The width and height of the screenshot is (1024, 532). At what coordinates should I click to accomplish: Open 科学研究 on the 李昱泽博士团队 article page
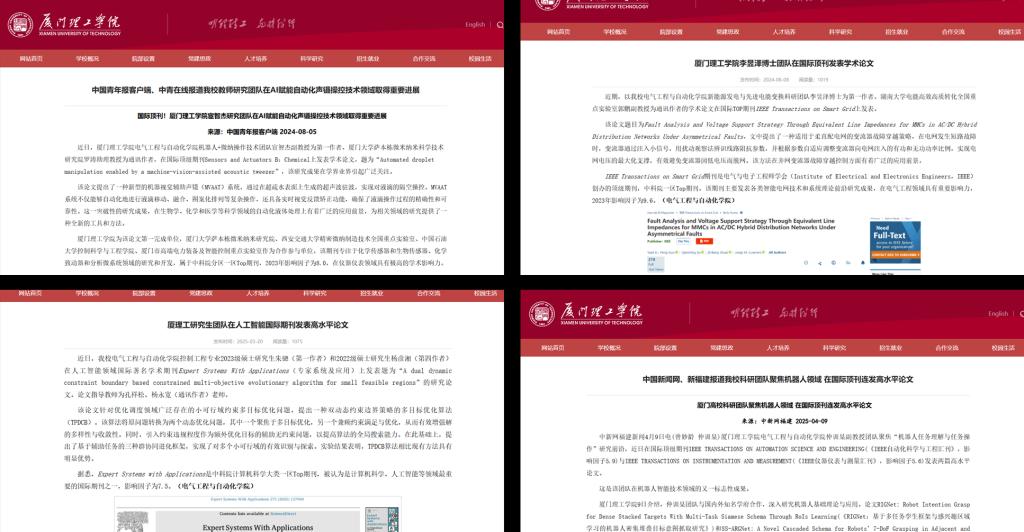tap(840, 31)
